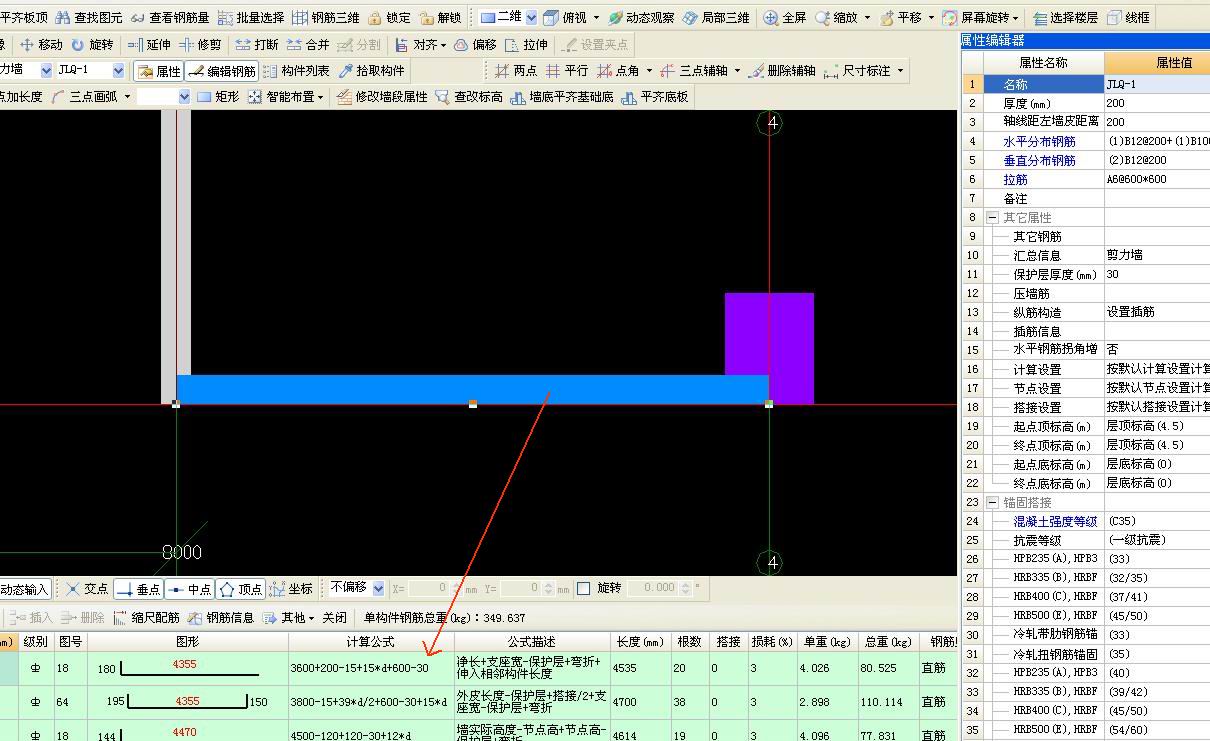Open the 不偏移 offset mode dropdown

pos(378,589)
